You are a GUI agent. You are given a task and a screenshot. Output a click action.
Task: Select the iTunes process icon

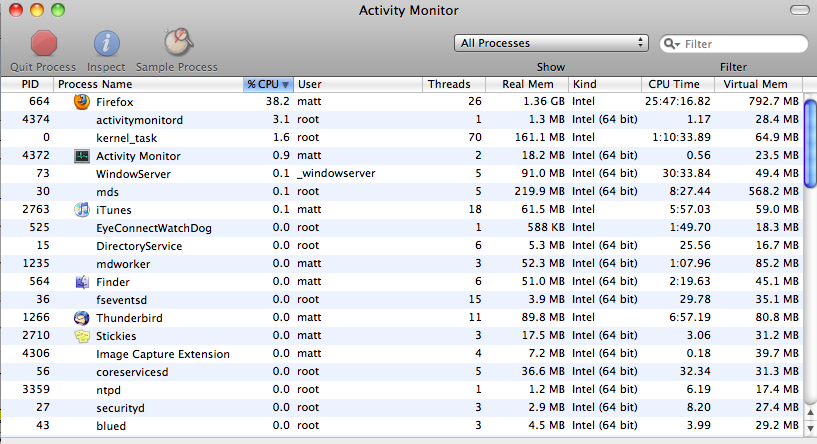click(82, 209)
